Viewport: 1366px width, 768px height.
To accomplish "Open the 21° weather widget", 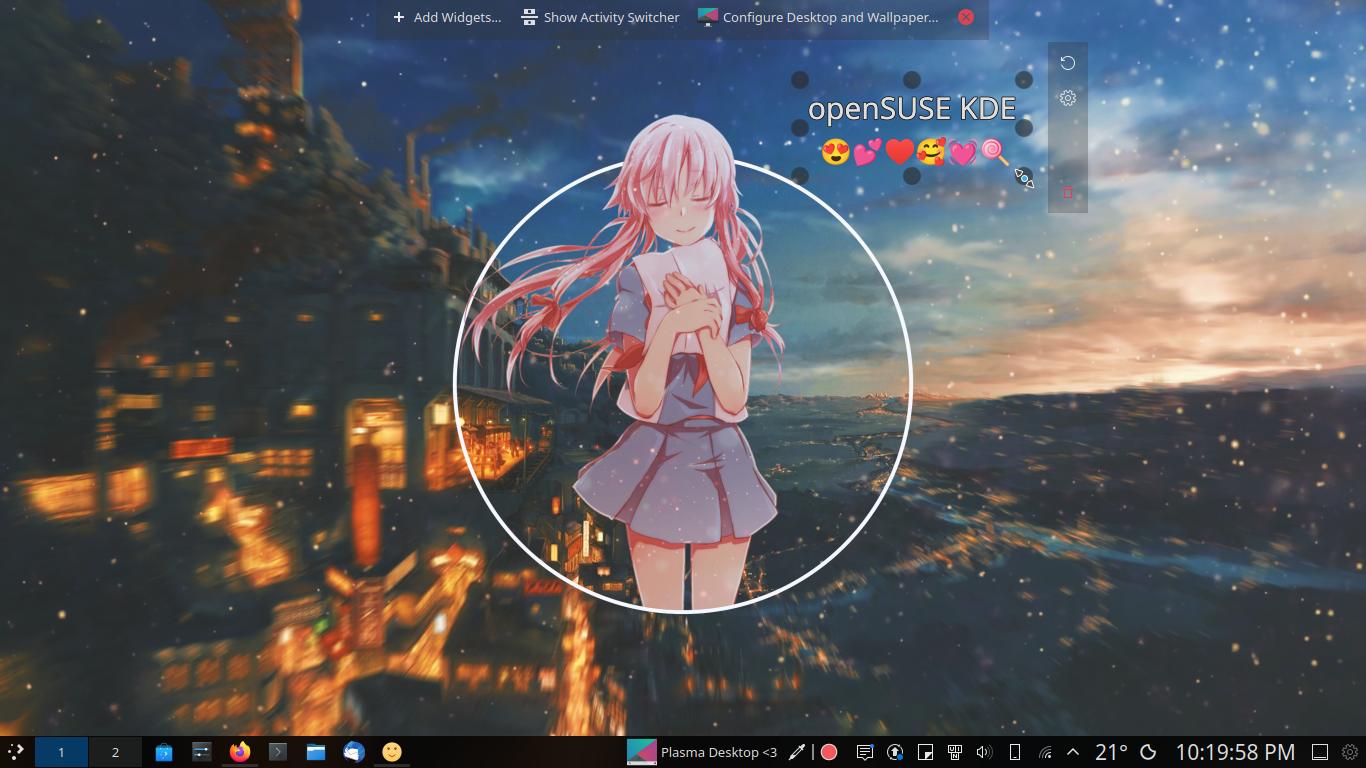I will click(1112, 752).
